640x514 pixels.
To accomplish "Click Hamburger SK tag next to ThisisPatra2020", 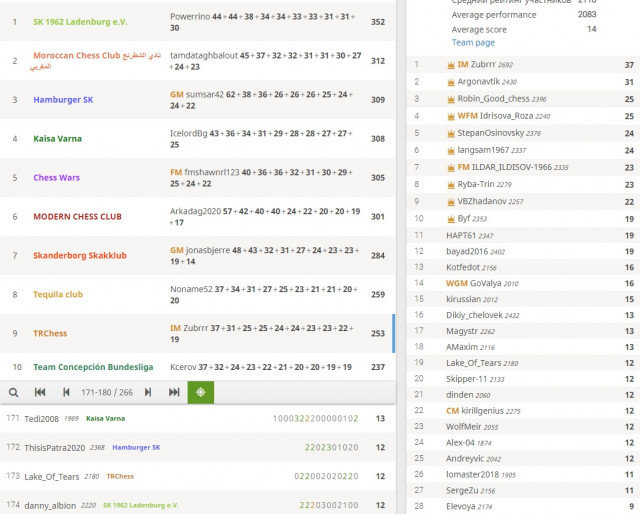I will coord(136,447).
